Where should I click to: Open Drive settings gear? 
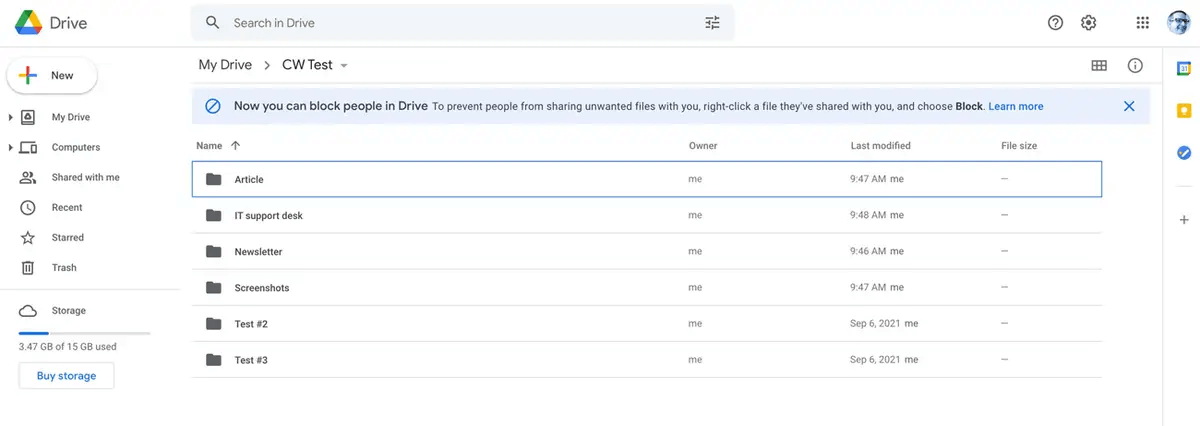[x=1089, y=23]
